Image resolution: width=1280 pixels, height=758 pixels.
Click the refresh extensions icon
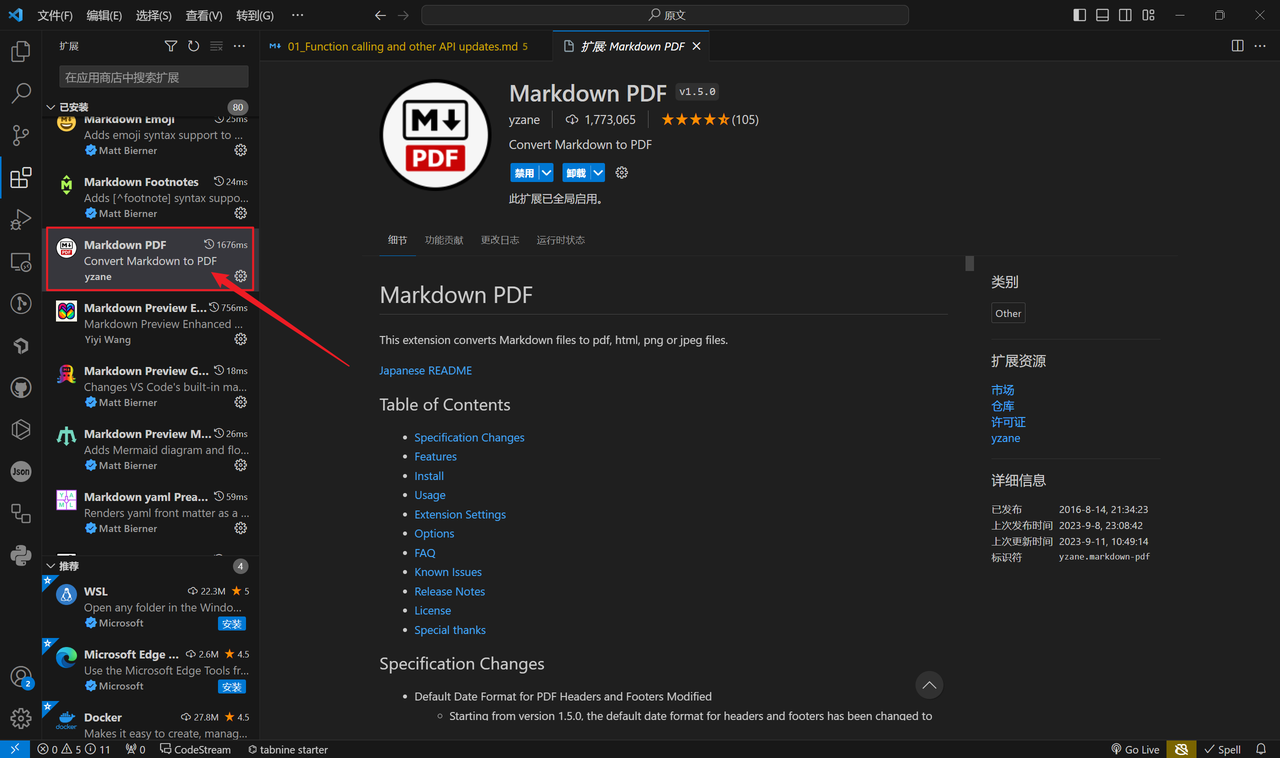[193, 46]
